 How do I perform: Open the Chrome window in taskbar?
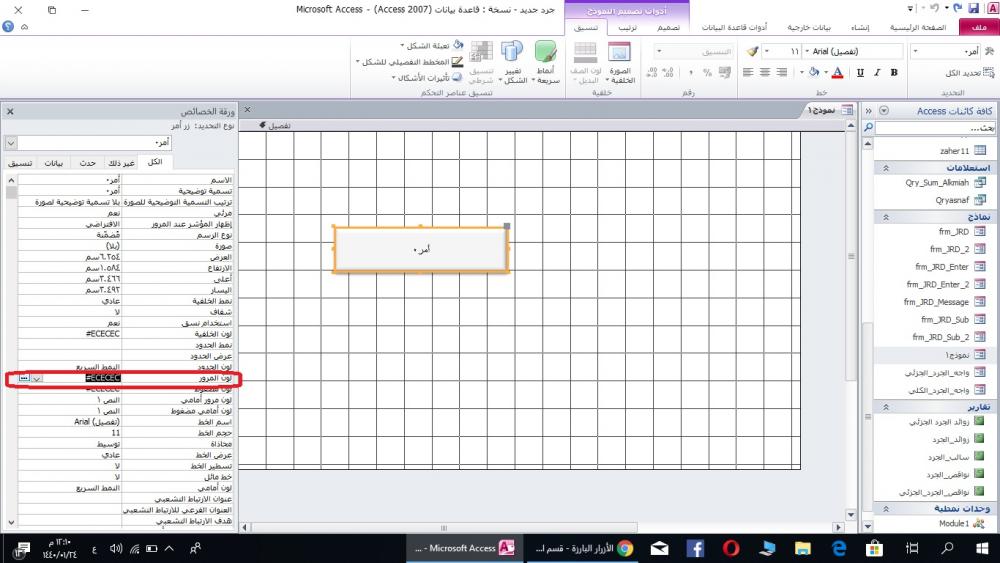625,548
